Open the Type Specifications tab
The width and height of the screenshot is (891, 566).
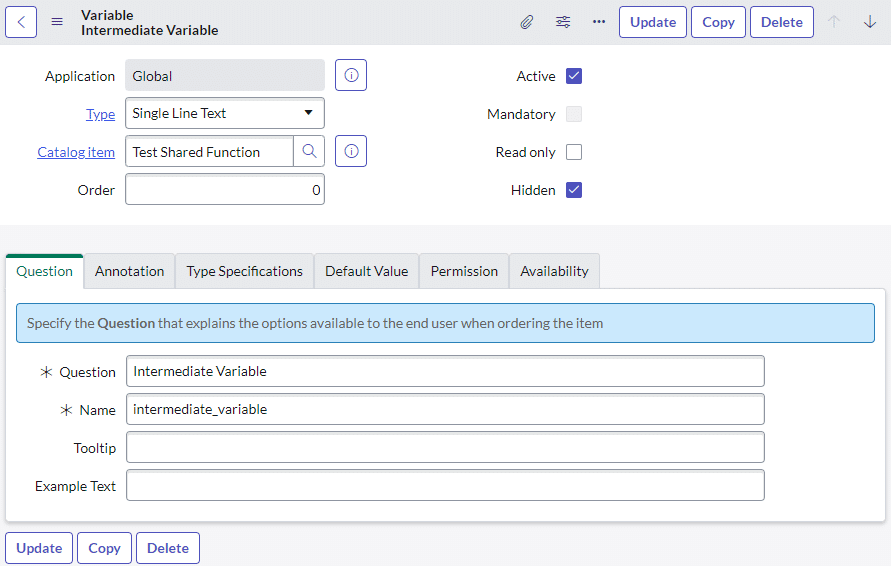coord(244,272)
